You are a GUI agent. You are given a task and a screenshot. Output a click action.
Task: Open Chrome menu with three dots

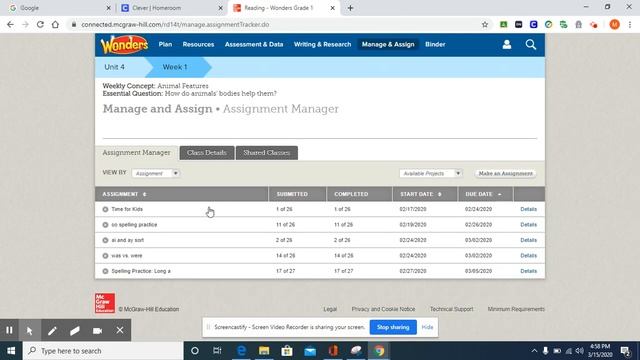click(x=630, y=24)
